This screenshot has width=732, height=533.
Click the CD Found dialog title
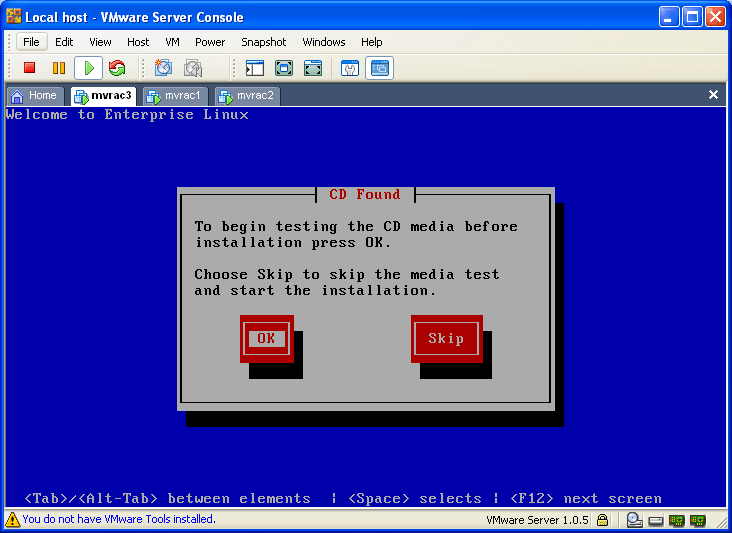click(365, 194)
